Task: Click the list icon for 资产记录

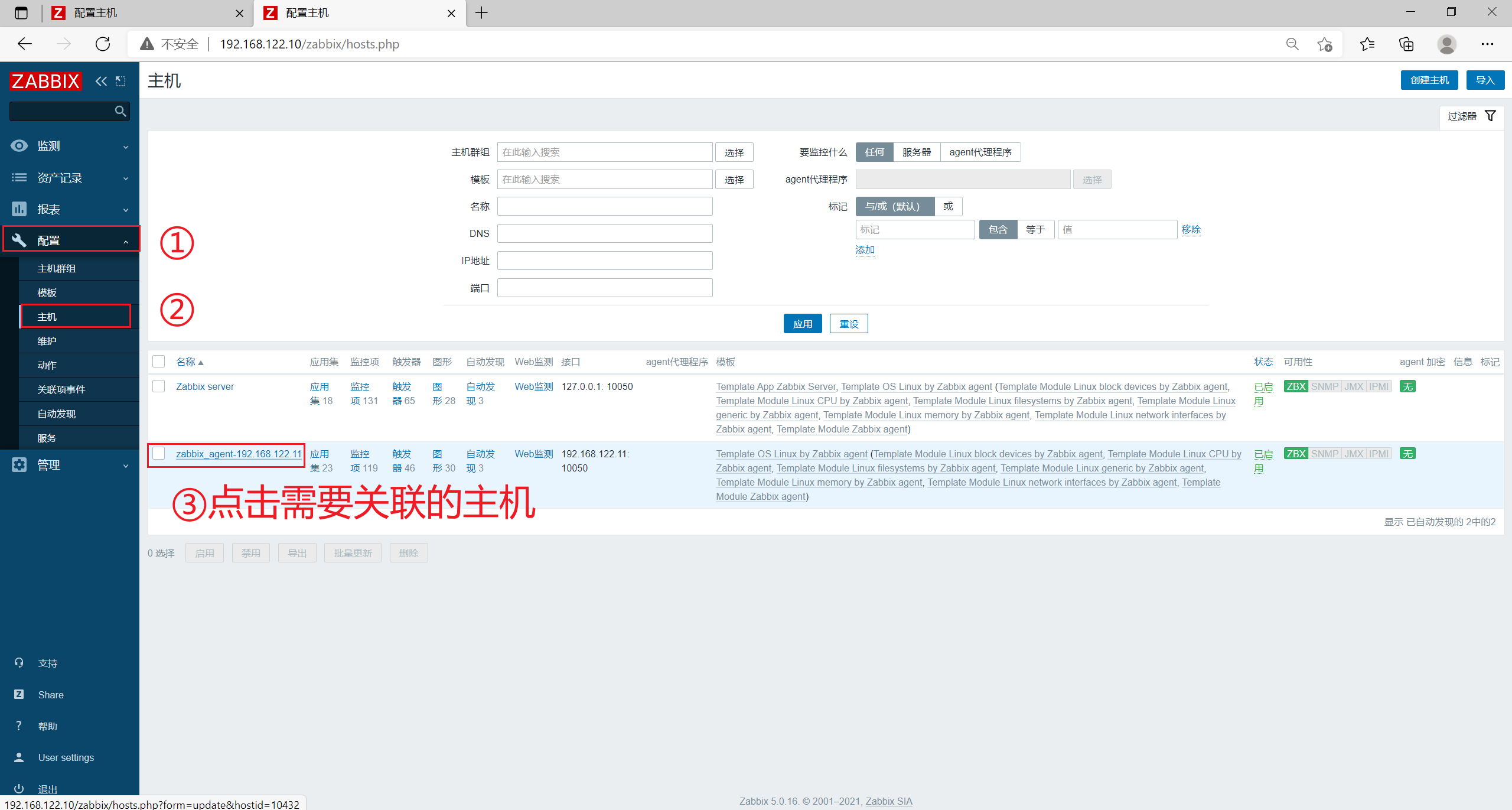Action: [x=19, y=177]
